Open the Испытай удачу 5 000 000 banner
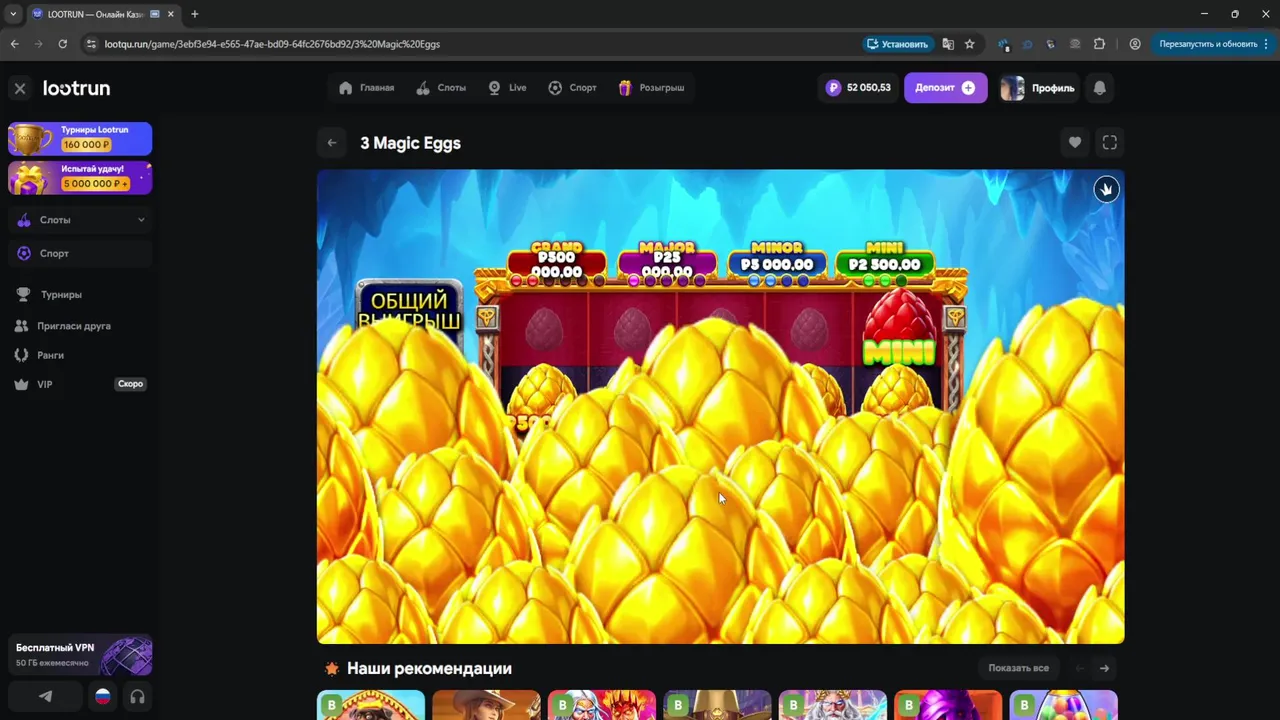This screenshot has height=720, width=1280. tap(80, 177)
